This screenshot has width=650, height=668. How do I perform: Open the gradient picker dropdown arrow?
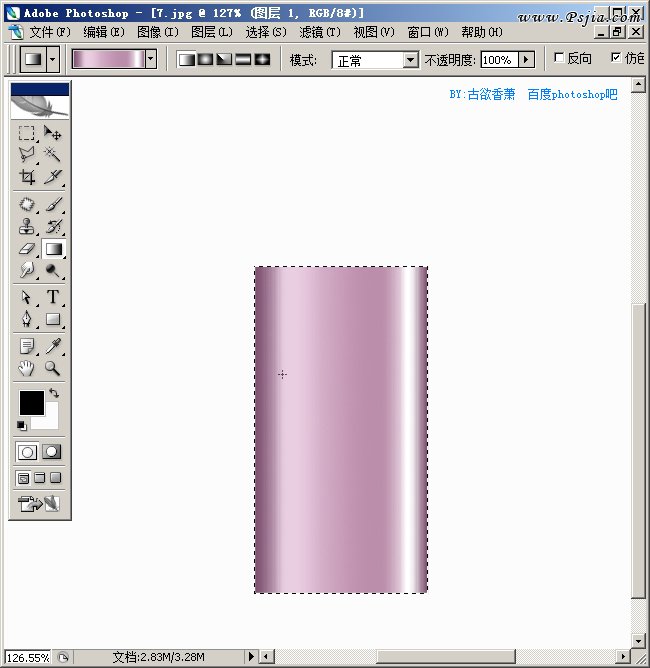click(151, 59)
